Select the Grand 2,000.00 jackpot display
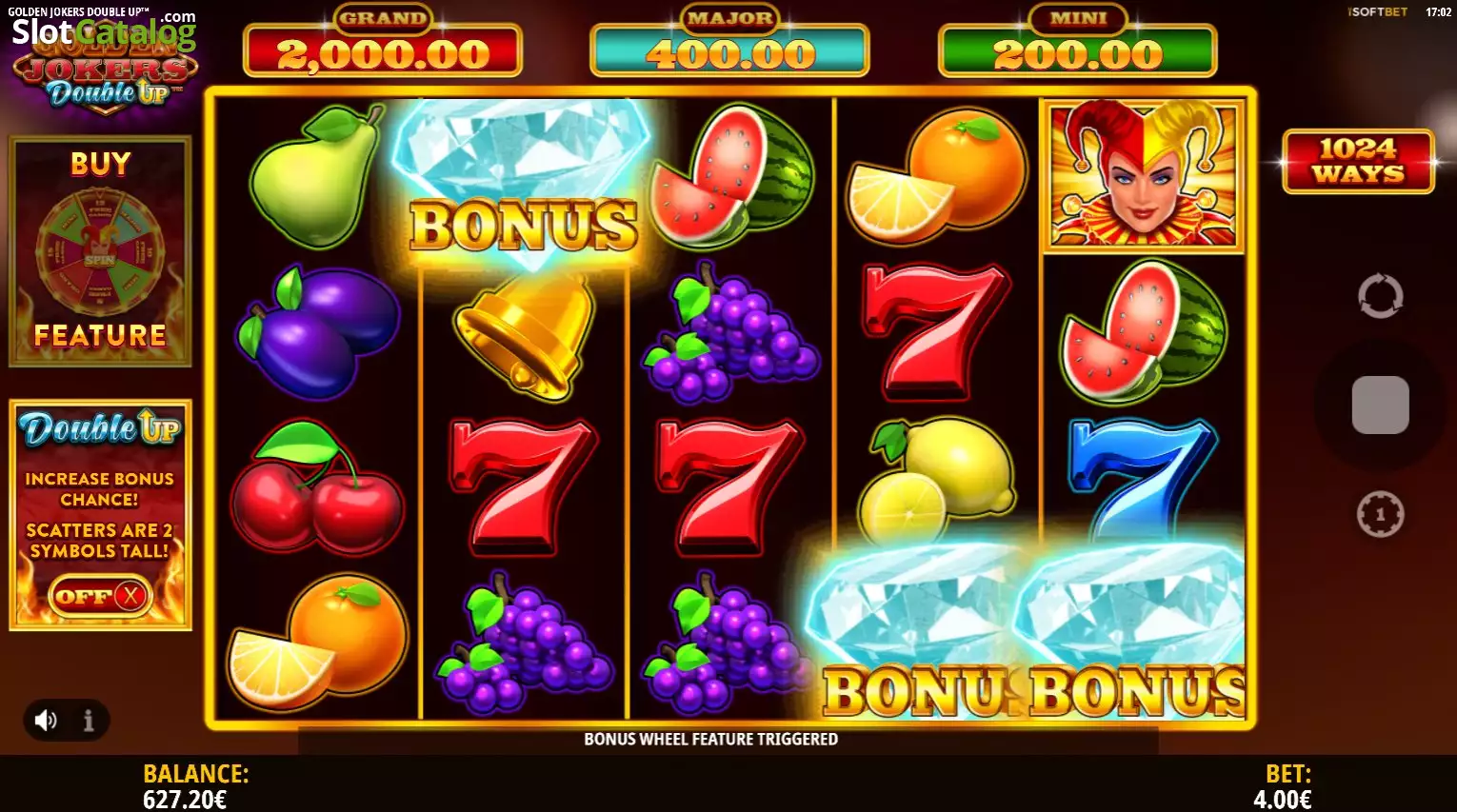This screenshot has width=1457, height=812. pos(383,42)
